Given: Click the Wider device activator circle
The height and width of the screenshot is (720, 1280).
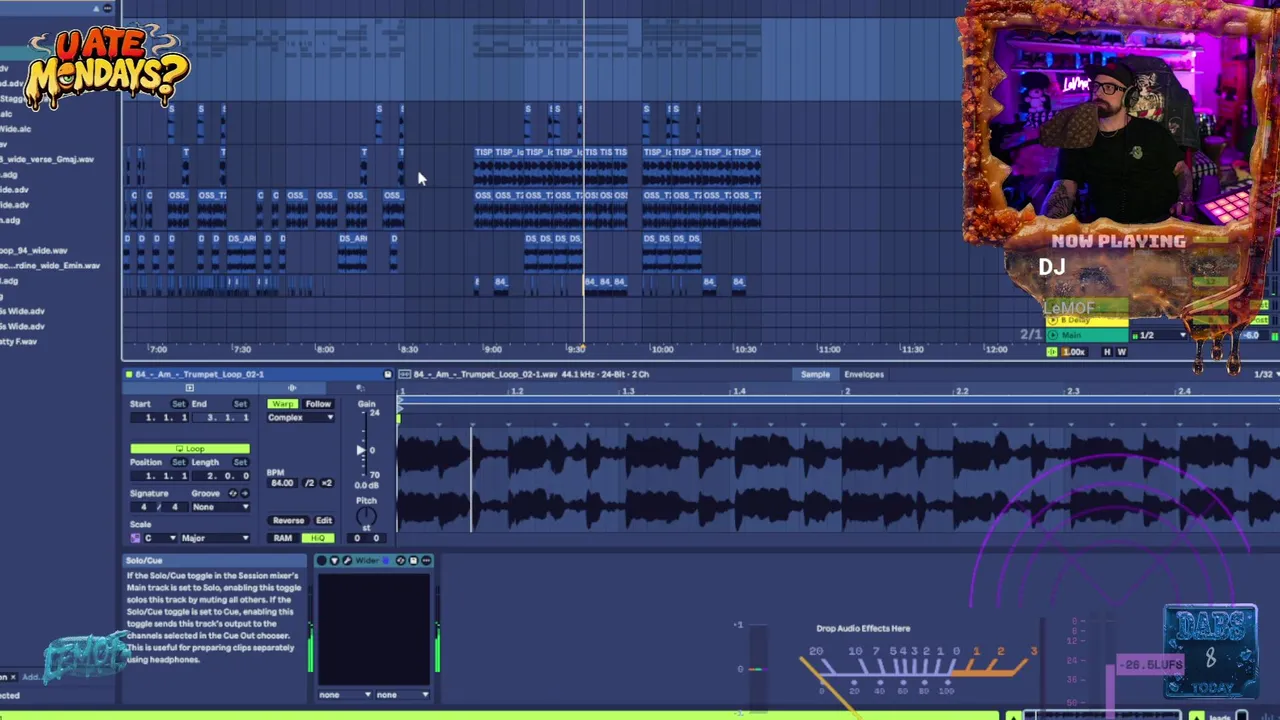Looking at the screenshot, I should tap(321, 561).
